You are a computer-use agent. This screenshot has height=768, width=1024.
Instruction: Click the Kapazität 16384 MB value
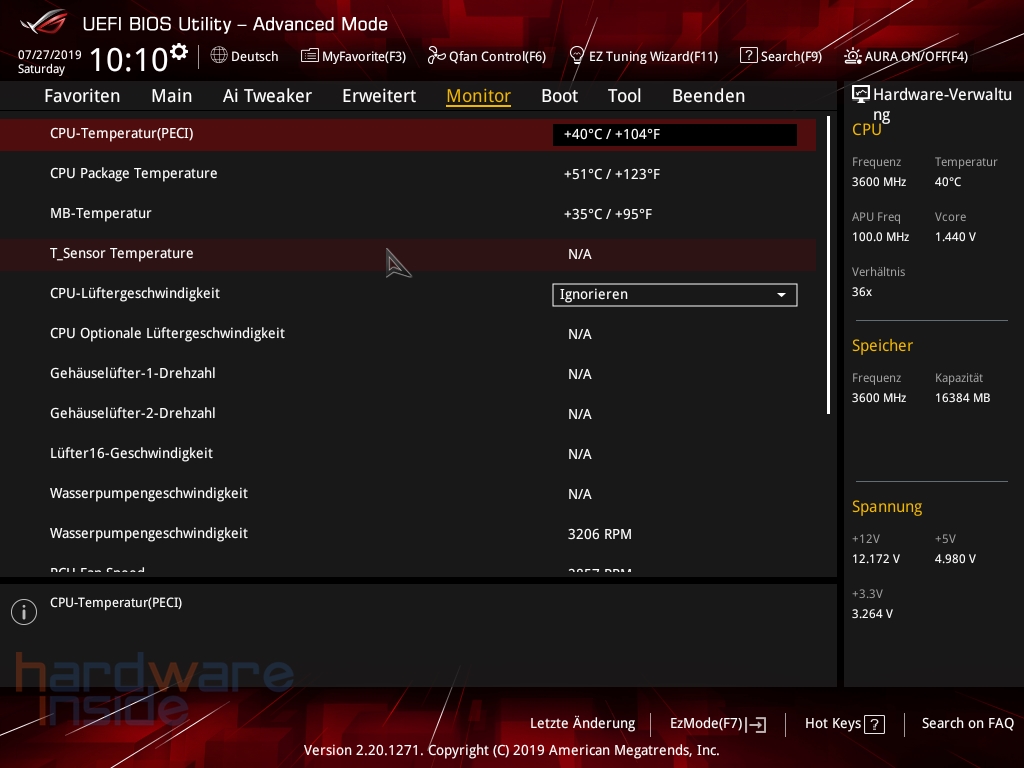tap(963, 398)
